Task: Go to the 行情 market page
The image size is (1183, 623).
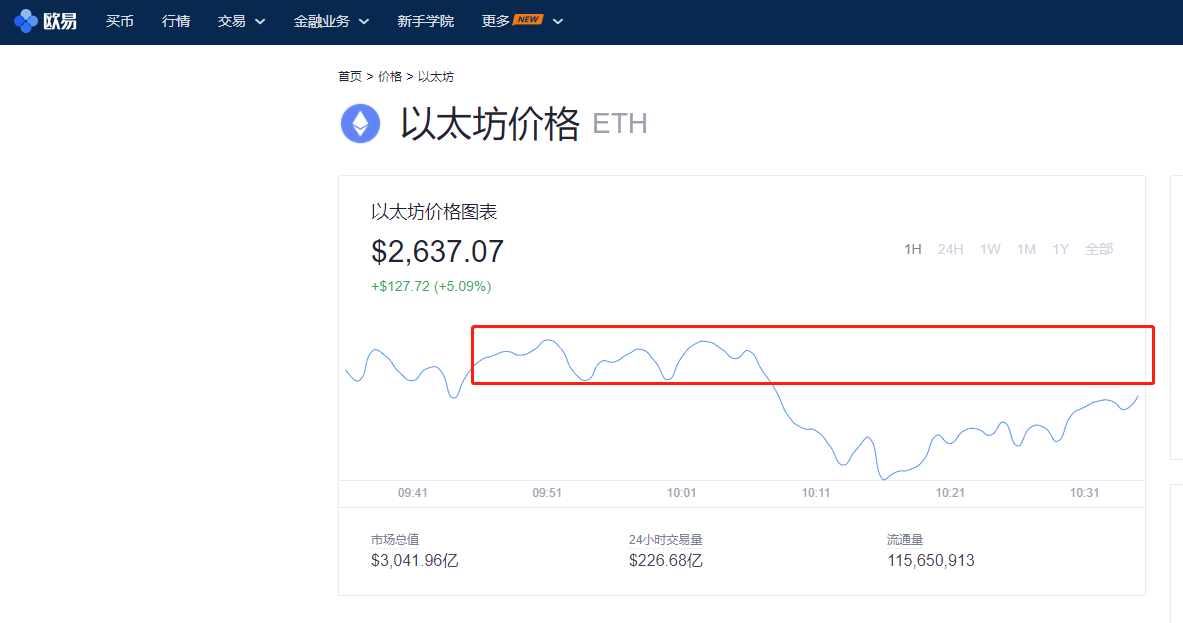Action: (176, 21)
